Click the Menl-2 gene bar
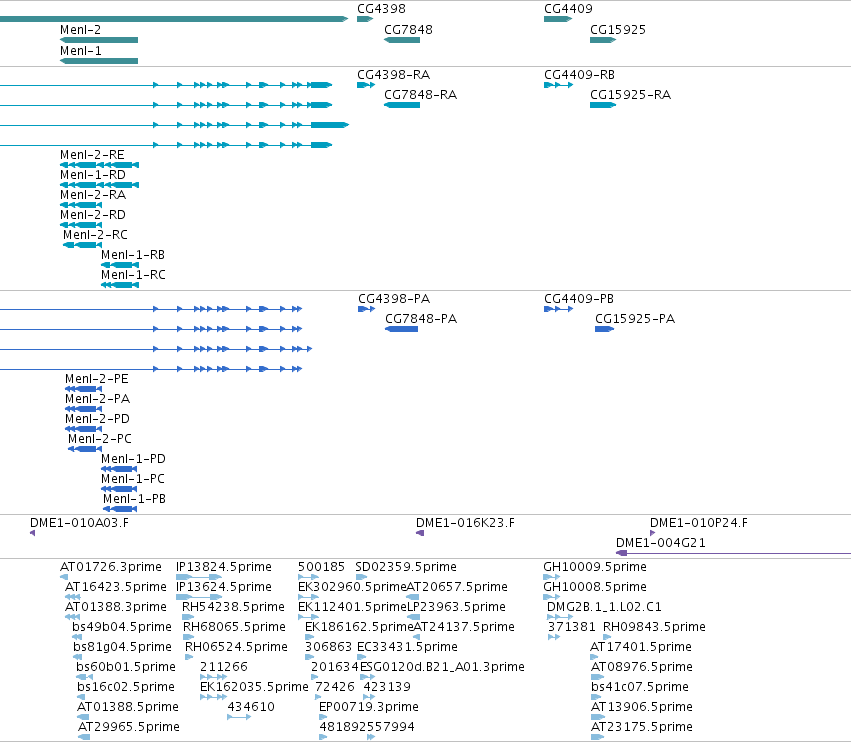 [99, 40]
